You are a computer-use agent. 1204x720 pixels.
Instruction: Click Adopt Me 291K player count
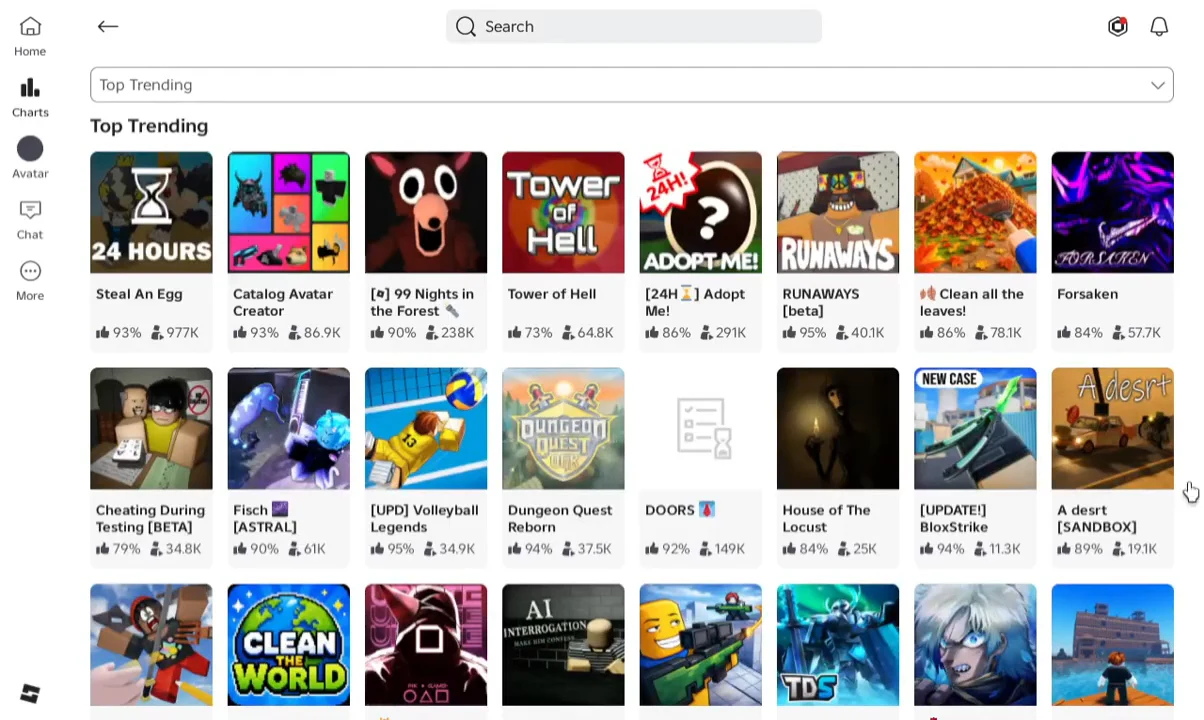click(724, 332)
